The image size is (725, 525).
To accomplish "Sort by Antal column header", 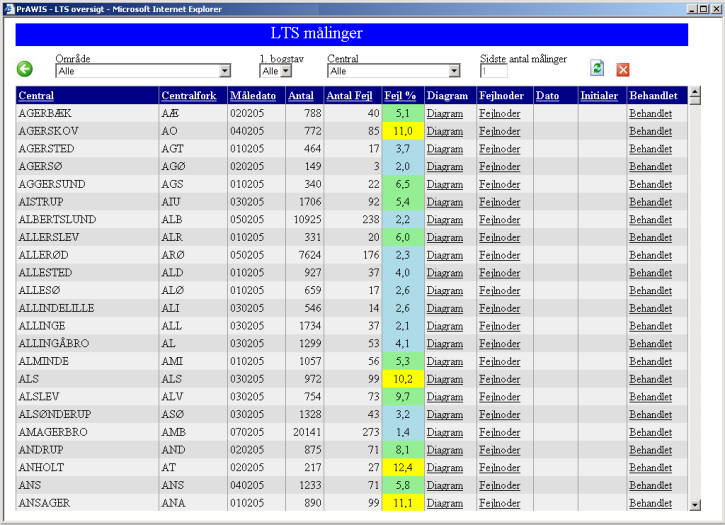I will click(301, 96).
